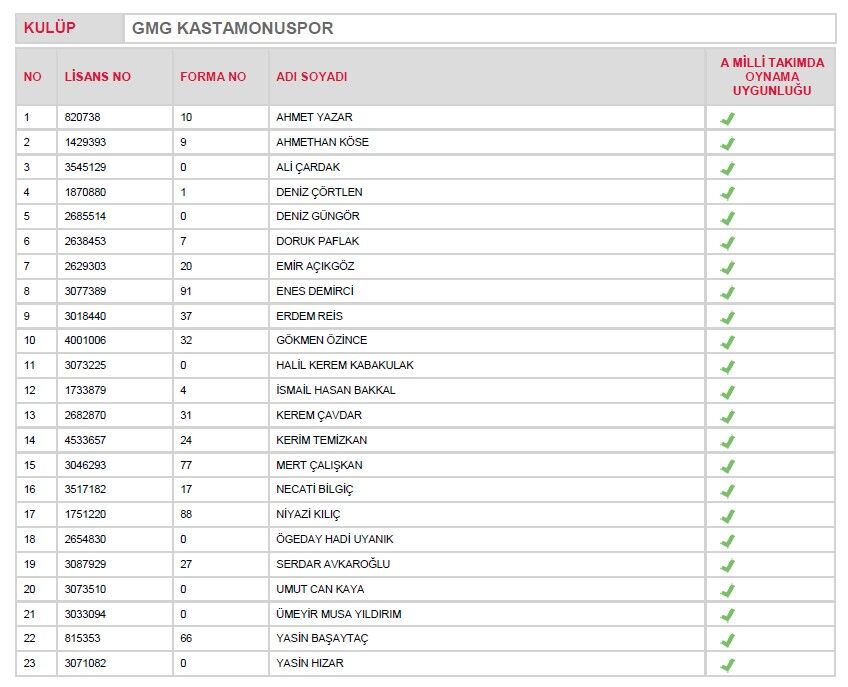The width and height of the screenshot is (848, 687).
Task: Click jersey number 91
Action: coord(186,291)
